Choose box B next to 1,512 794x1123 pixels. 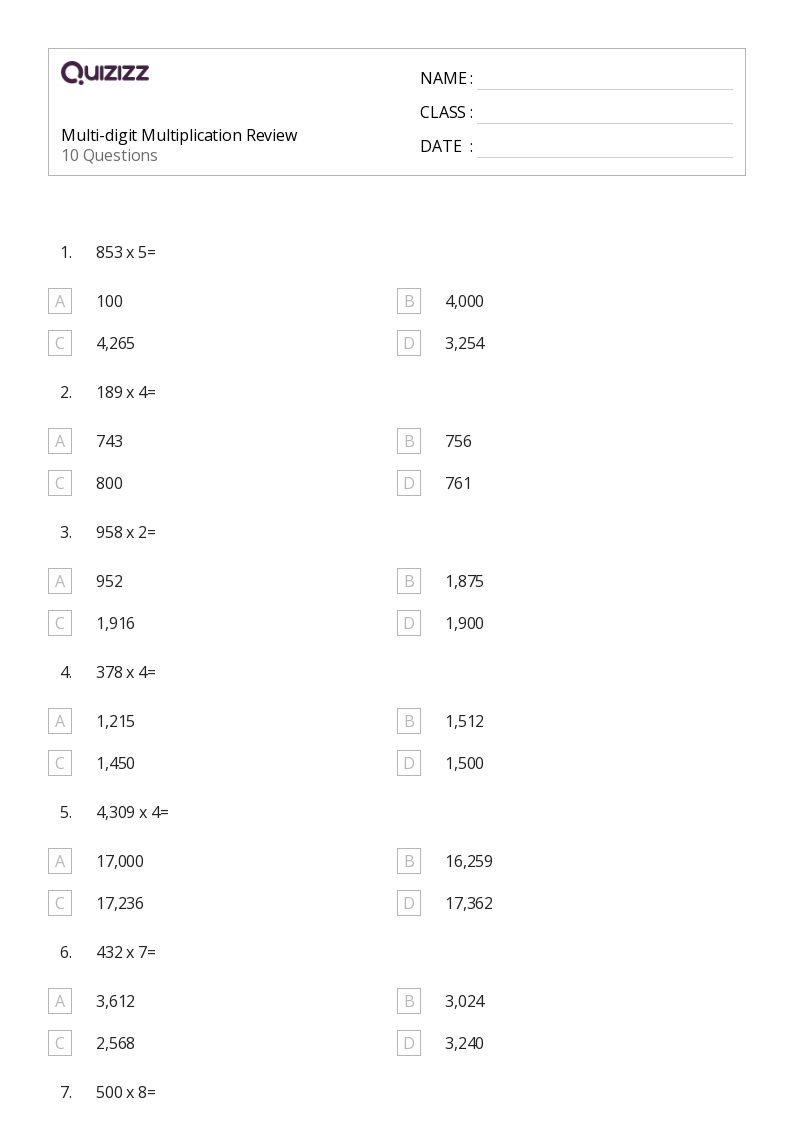pos(409,721)
